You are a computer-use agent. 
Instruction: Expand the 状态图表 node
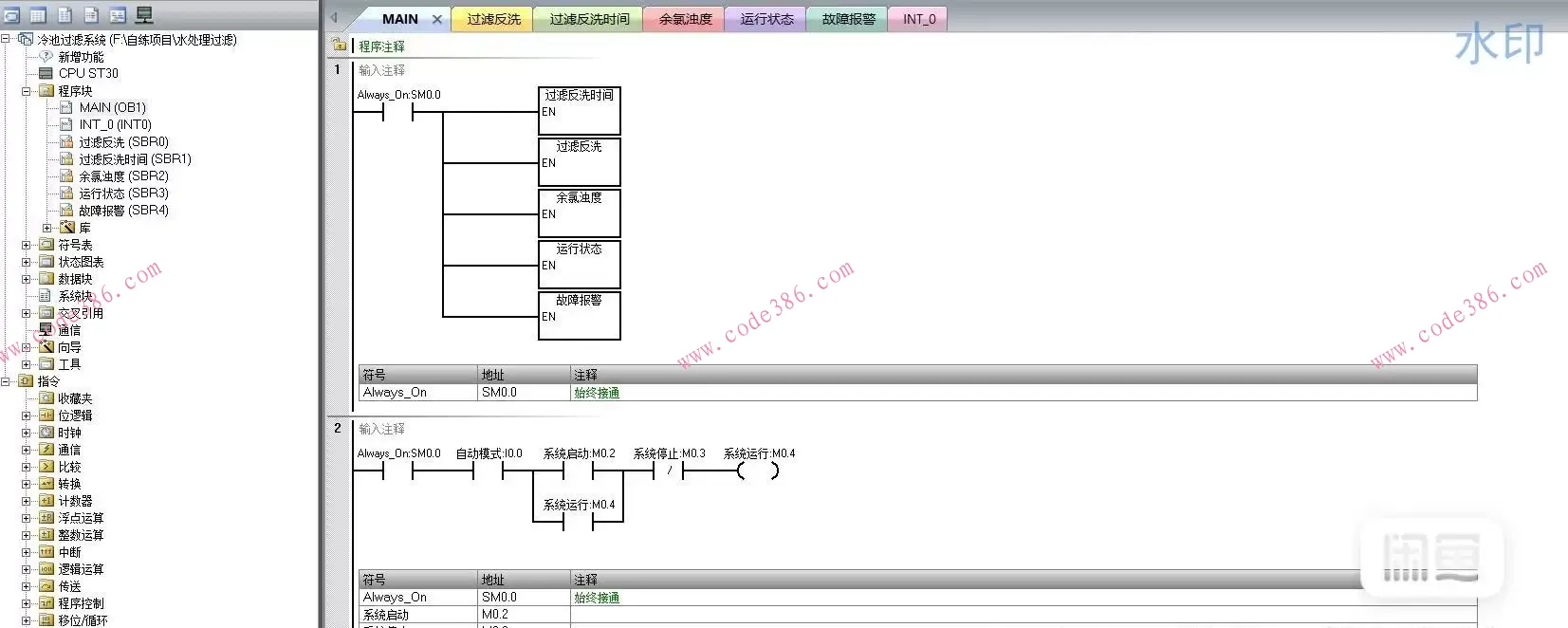27,262
